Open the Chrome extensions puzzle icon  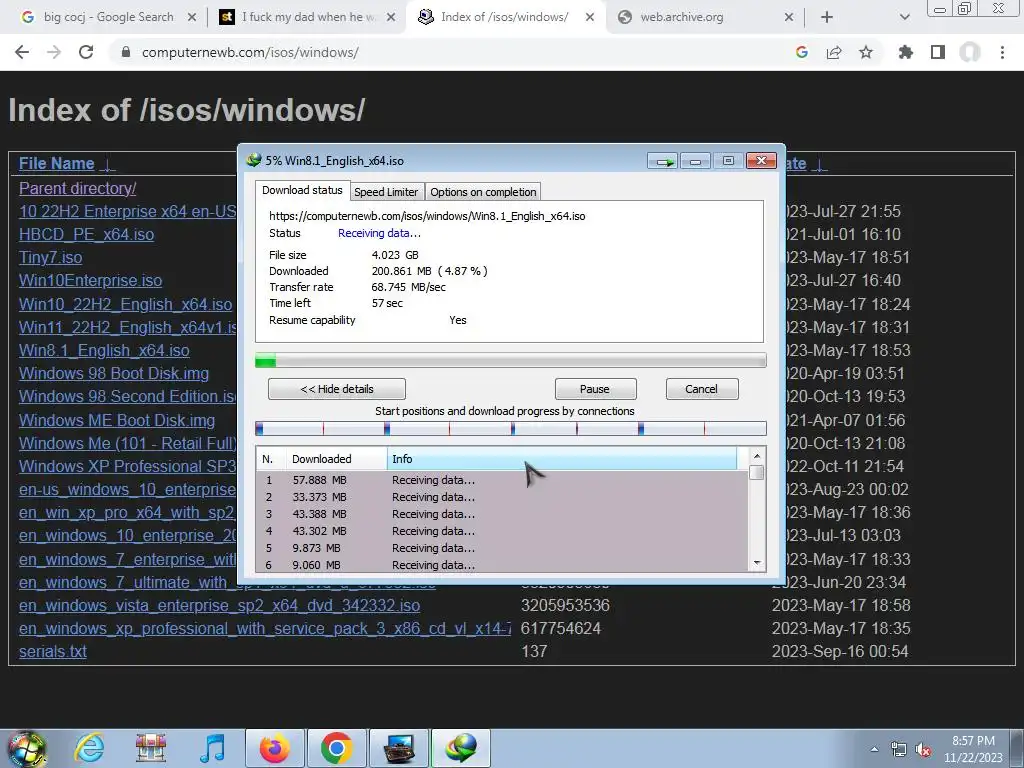(906, 52)
